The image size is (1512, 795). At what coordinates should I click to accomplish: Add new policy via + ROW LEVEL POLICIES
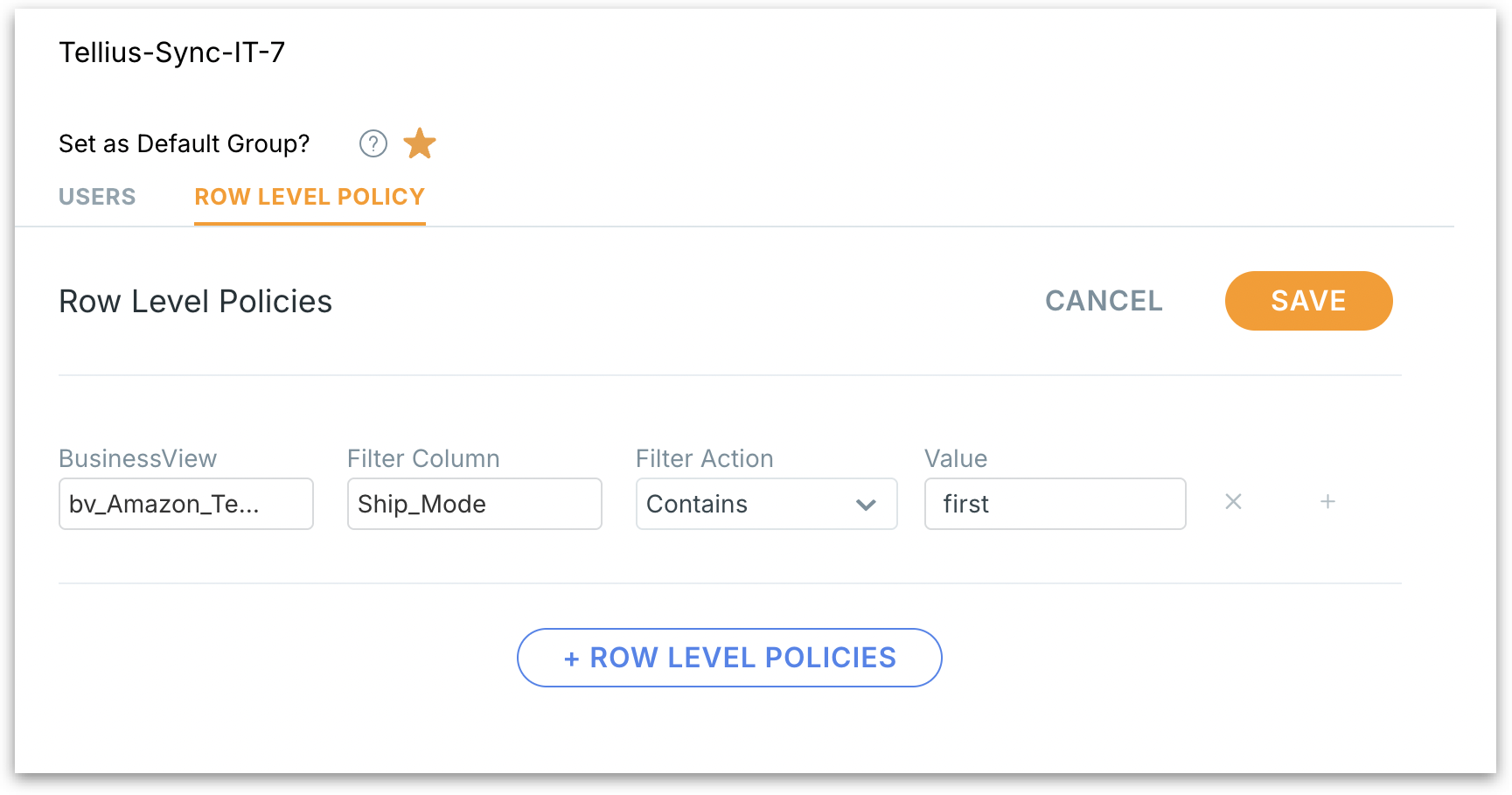pyautogui.click(x=729, y=658)
